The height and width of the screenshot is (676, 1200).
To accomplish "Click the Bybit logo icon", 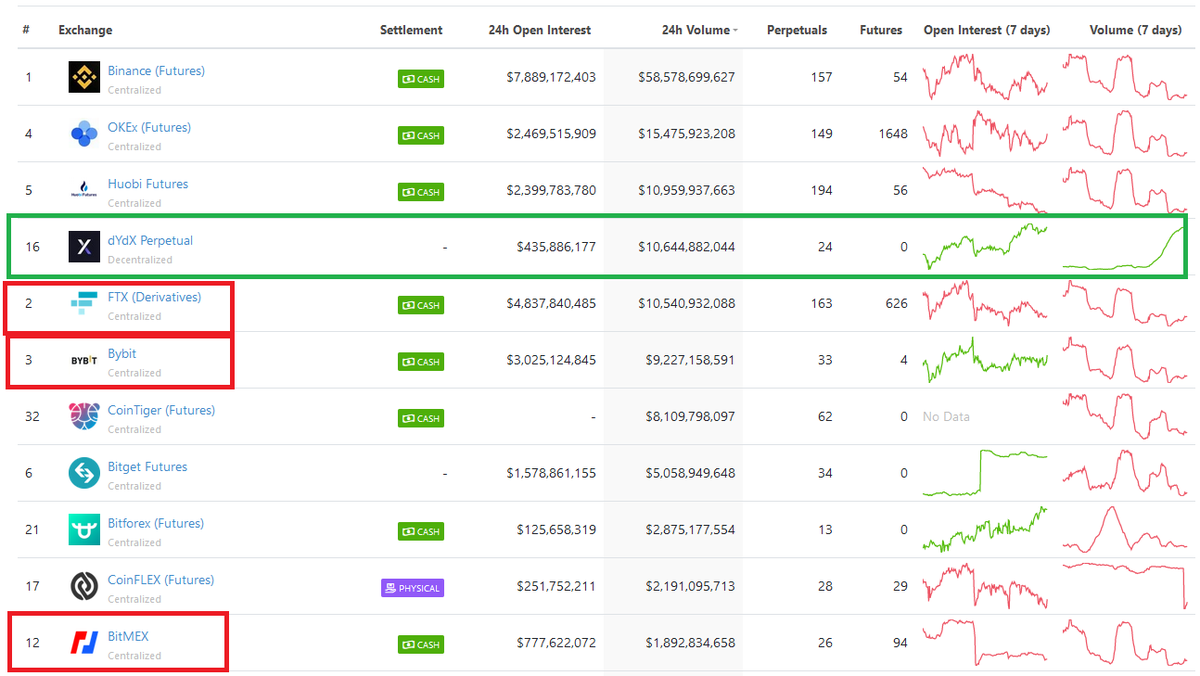I will click(x=84, y=360).
